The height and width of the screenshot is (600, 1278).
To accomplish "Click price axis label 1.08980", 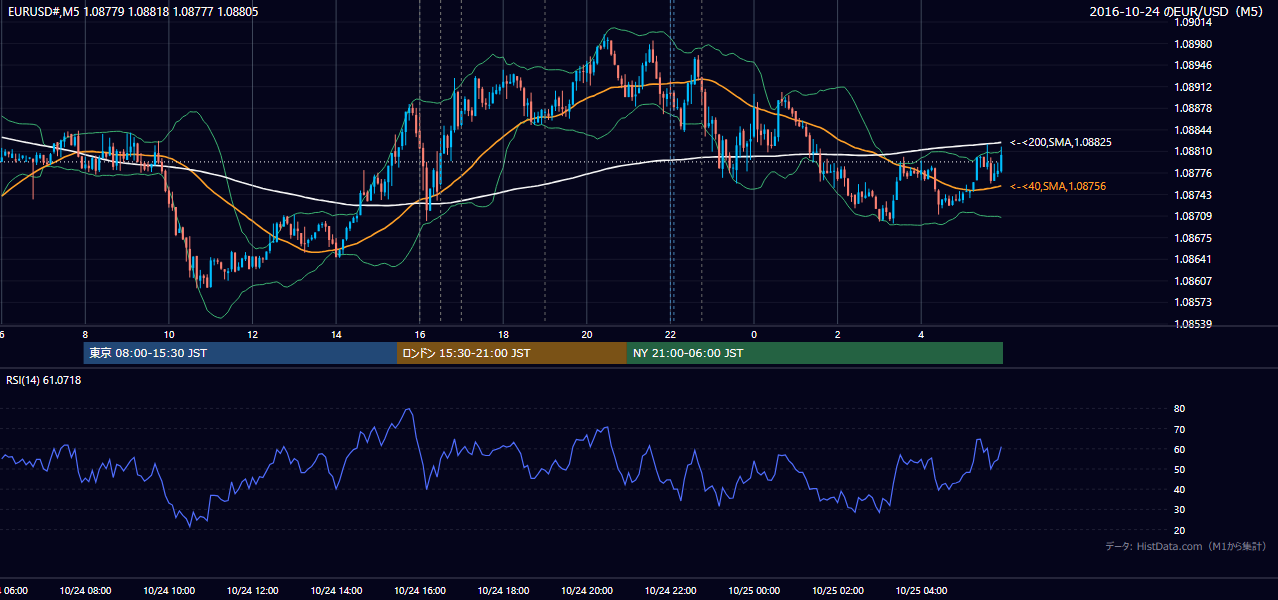I will 1193,44.
